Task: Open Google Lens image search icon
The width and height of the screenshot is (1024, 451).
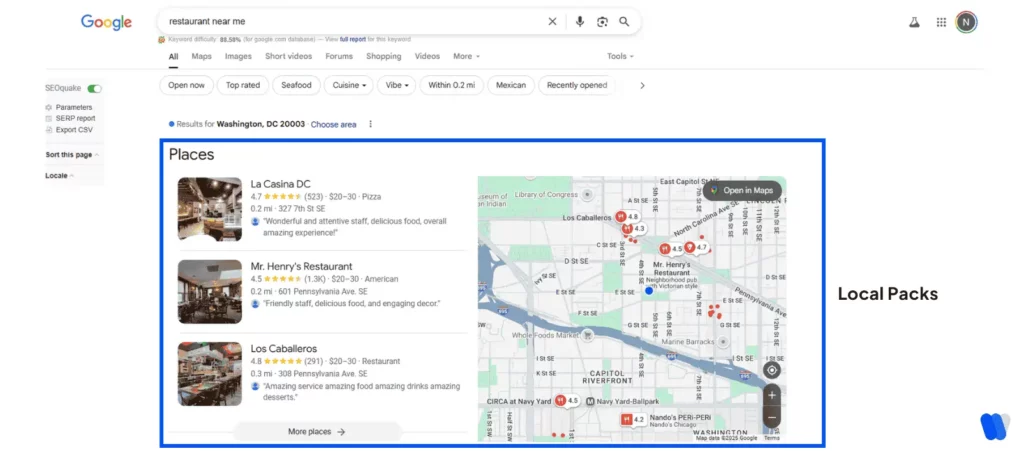Action: click(x=602, y=22)
